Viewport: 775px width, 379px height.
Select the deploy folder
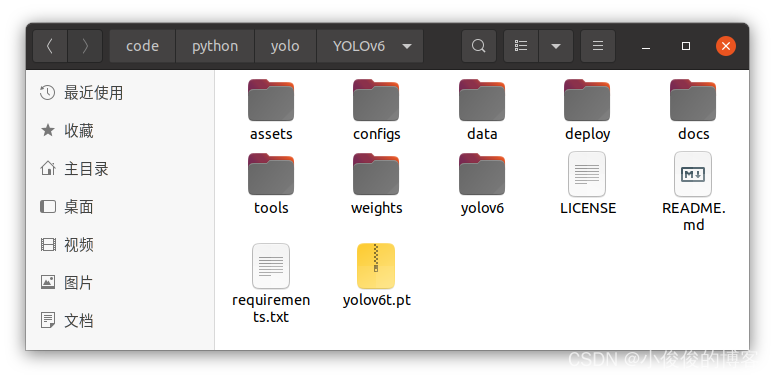(x=588, y=110)
